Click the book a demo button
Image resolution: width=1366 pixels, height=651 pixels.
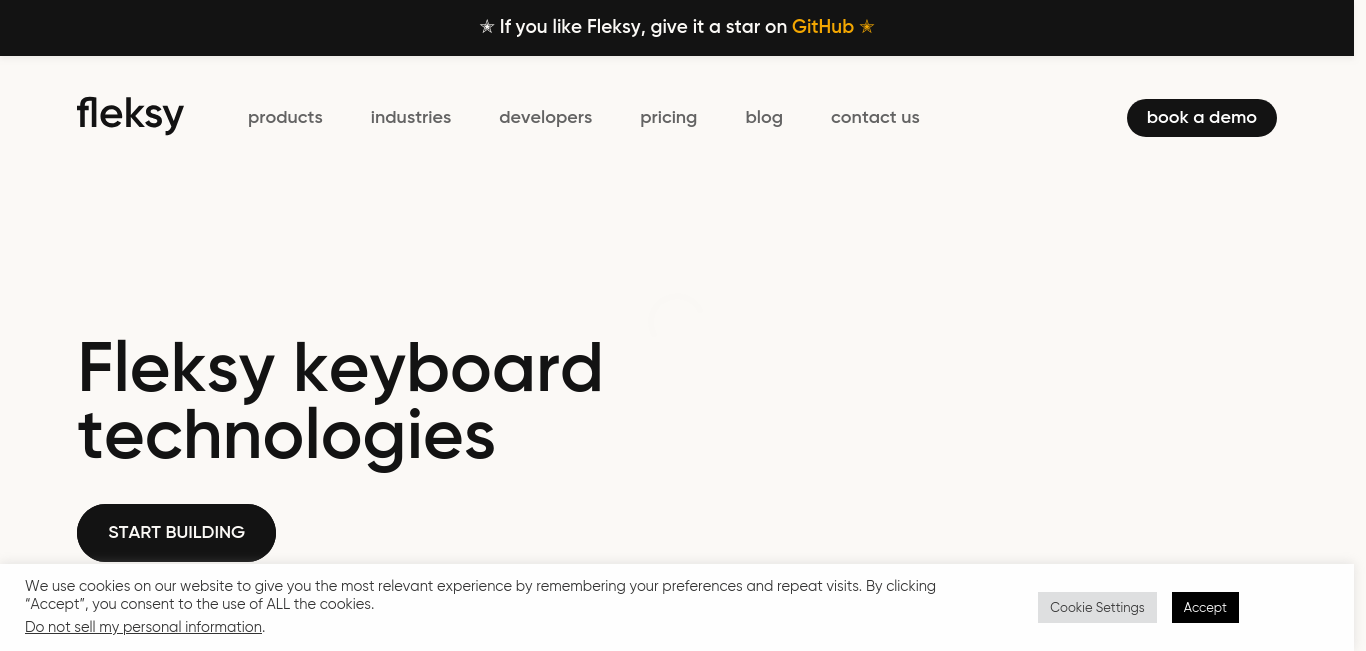coord(1202,118)
